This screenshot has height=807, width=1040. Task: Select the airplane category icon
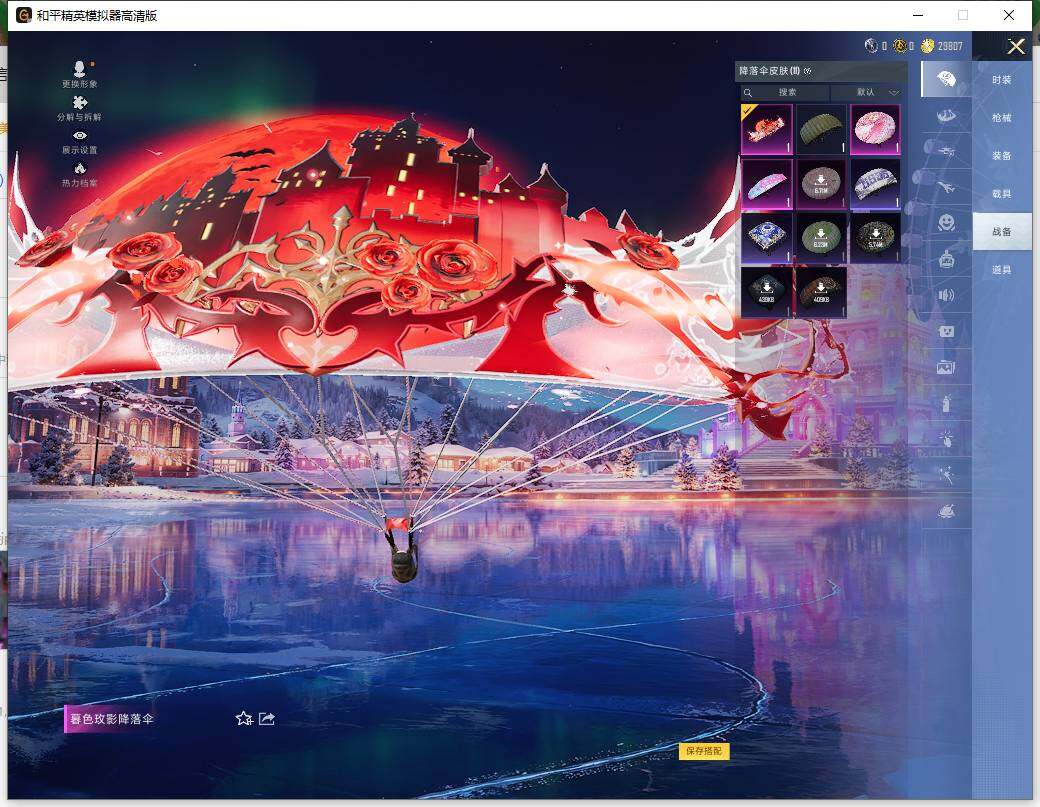(946, 188)
